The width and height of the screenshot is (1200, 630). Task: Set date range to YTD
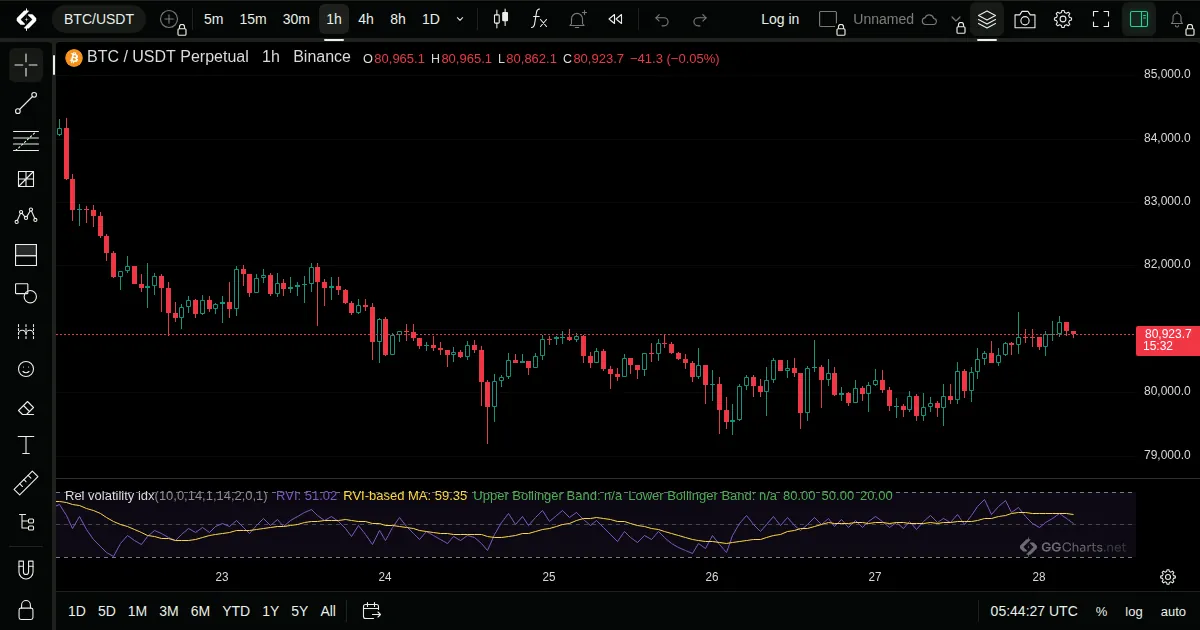tap(236, 611)
